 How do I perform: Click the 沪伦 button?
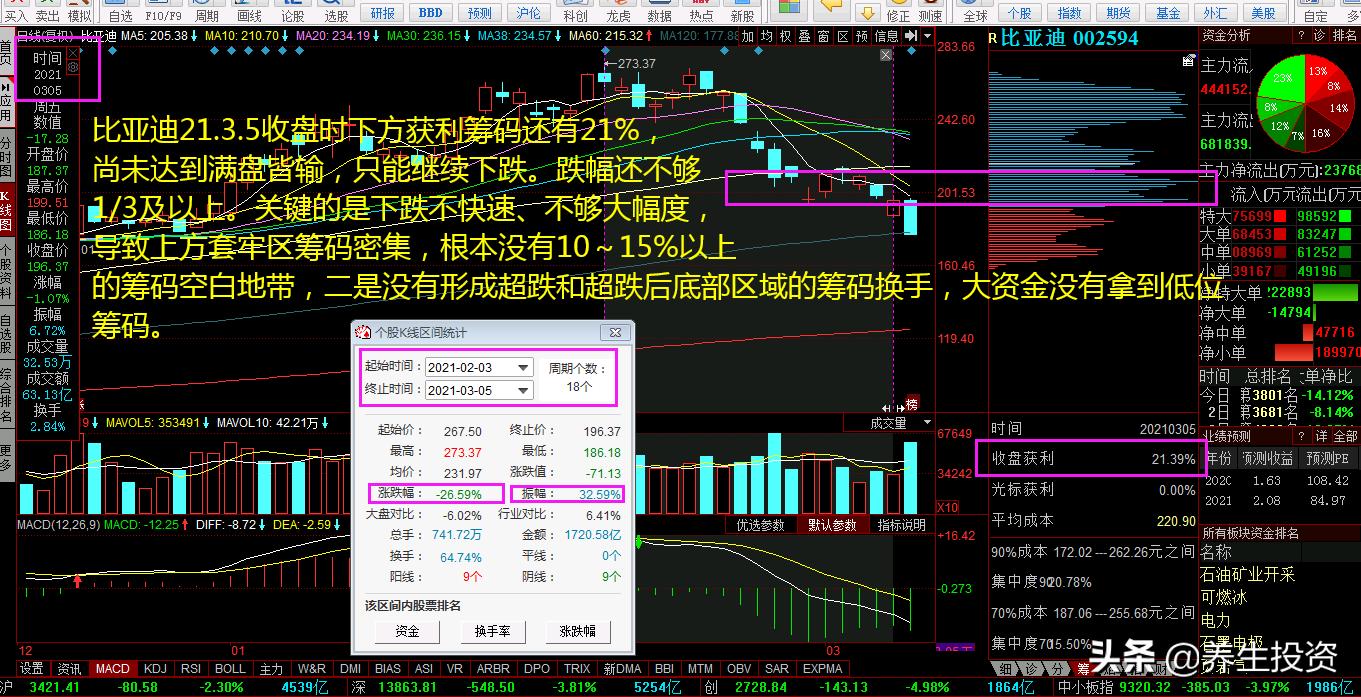click(x=529, y=12)
